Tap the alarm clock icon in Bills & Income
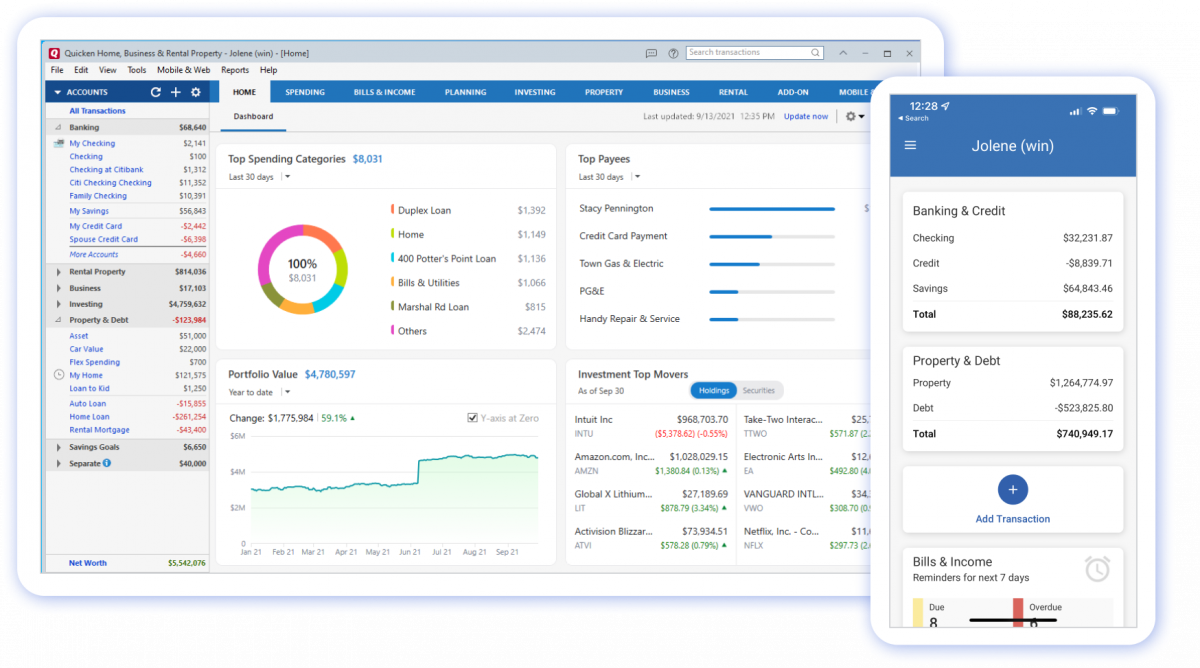Viewport: 1200px width, 668px height. [1097, 569]
